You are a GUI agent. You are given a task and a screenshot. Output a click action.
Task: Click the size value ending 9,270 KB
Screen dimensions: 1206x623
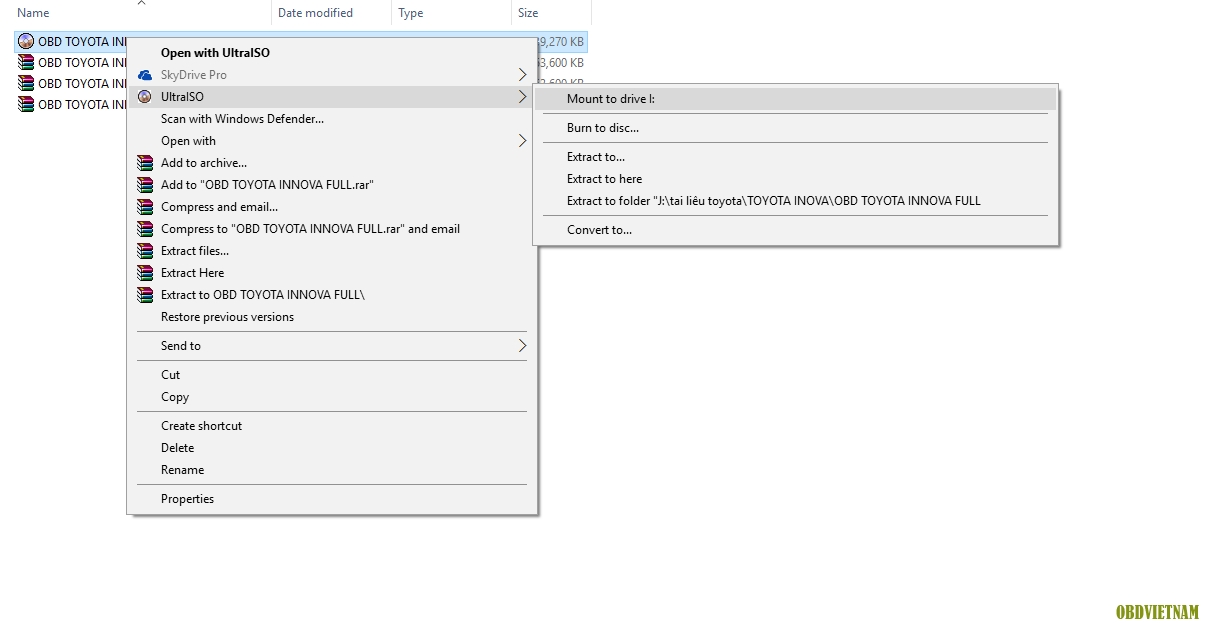point(561,42)
